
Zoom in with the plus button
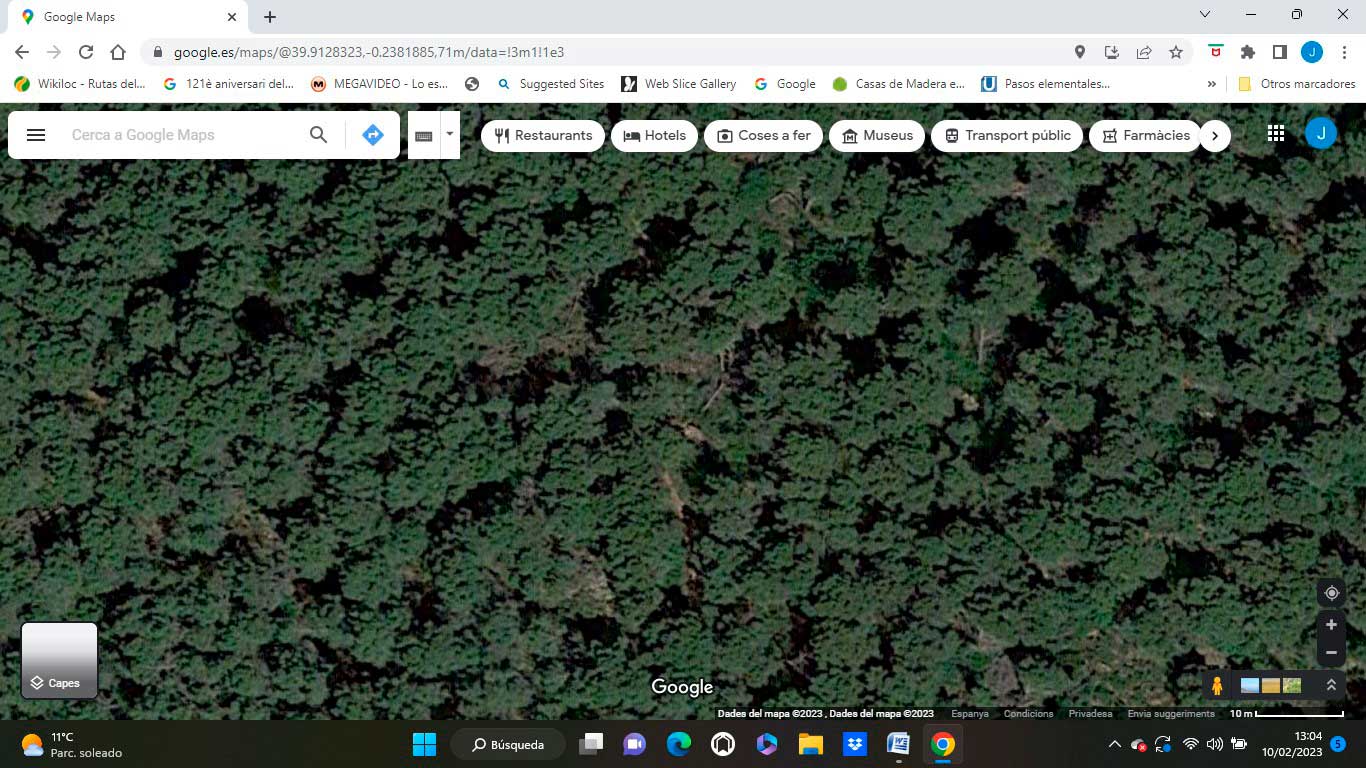click(x=1331, y=625)
